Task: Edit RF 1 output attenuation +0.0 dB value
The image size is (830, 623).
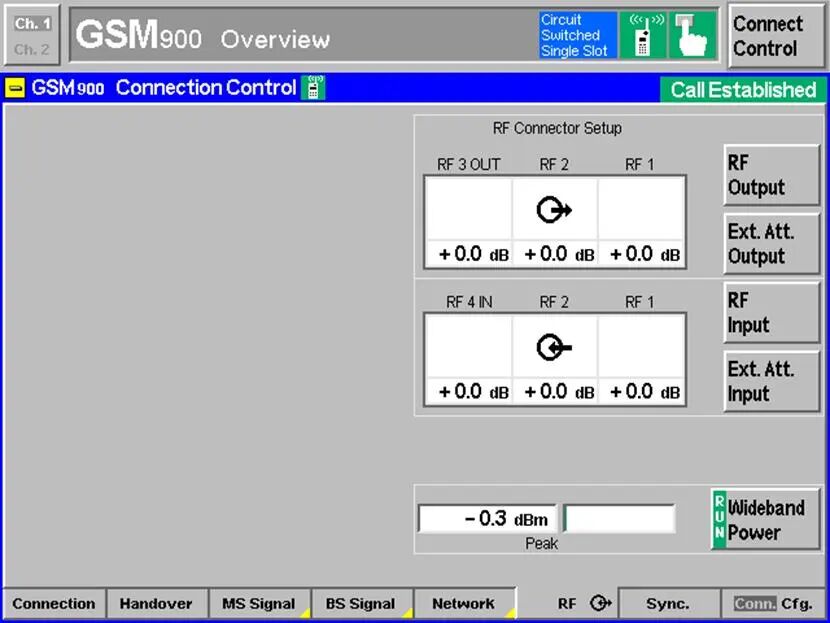Action: click(640, 254)
